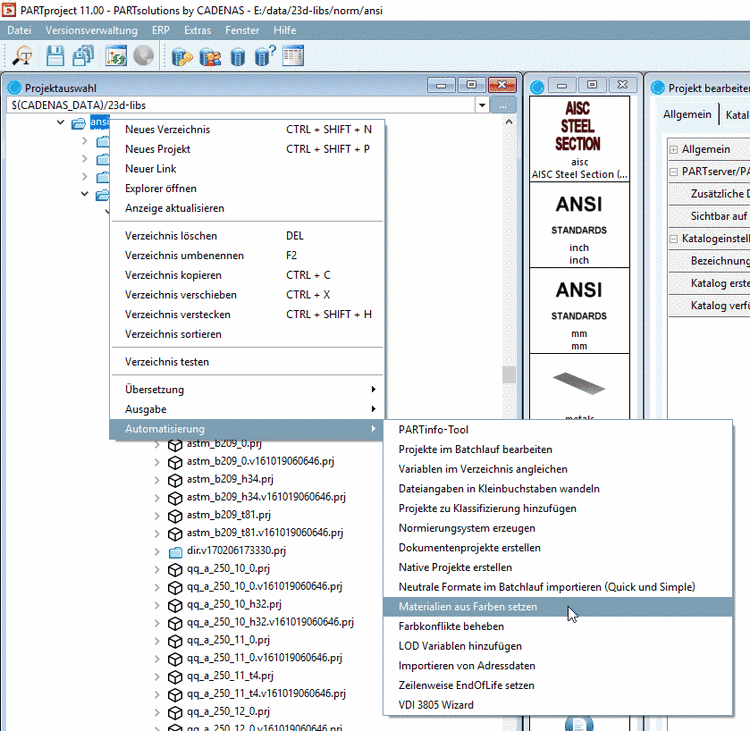Click the plain blue database icon

(x=238, y=57)
